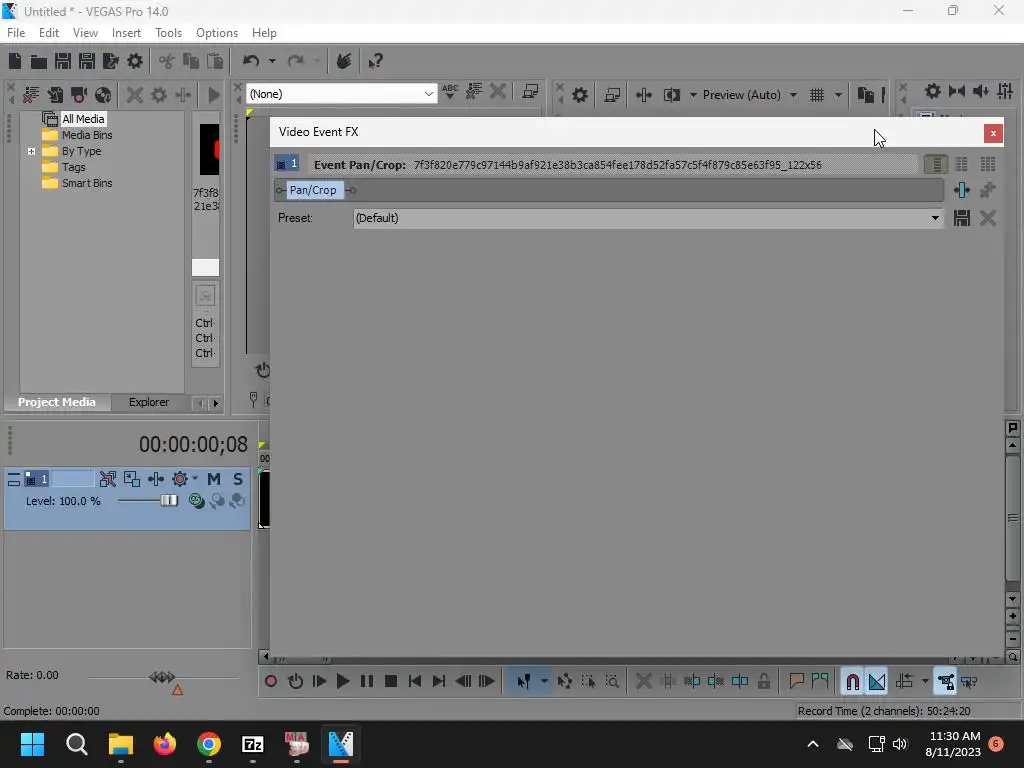The image size is (1024, 768).
Task: Select the Pan/Crop plug-in chain button
Action: point(313,190)
